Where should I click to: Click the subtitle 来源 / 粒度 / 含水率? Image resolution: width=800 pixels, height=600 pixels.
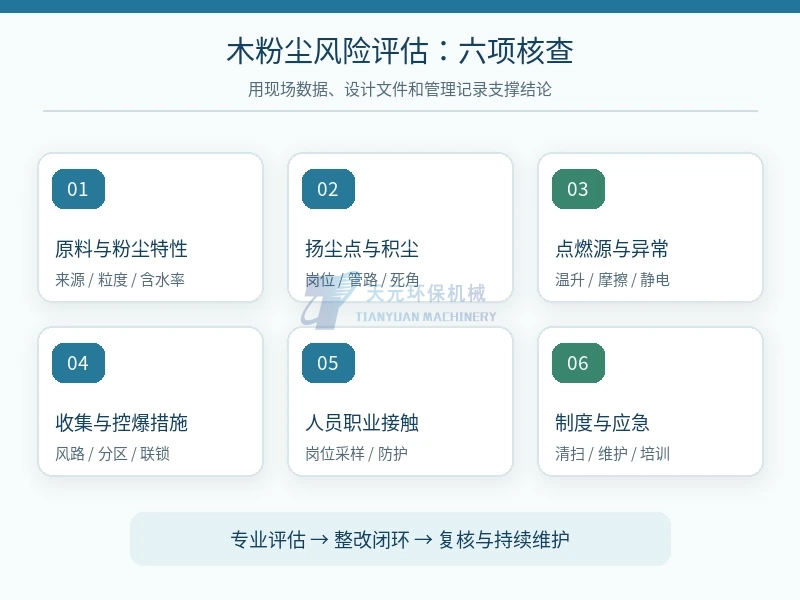pyautogui.click(x=120, y=280)
